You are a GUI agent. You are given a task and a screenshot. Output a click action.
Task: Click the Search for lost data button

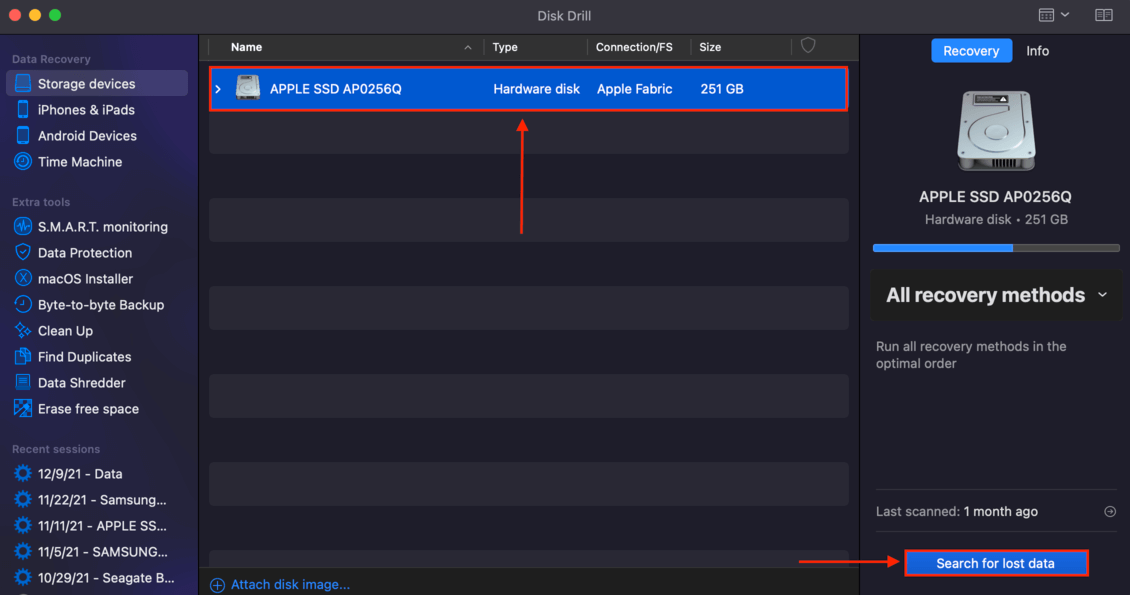pos(995,563)
